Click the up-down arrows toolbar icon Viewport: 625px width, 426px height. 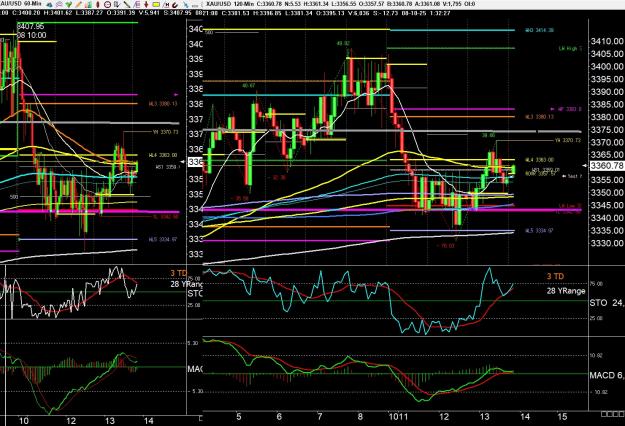tap(117, 5)
